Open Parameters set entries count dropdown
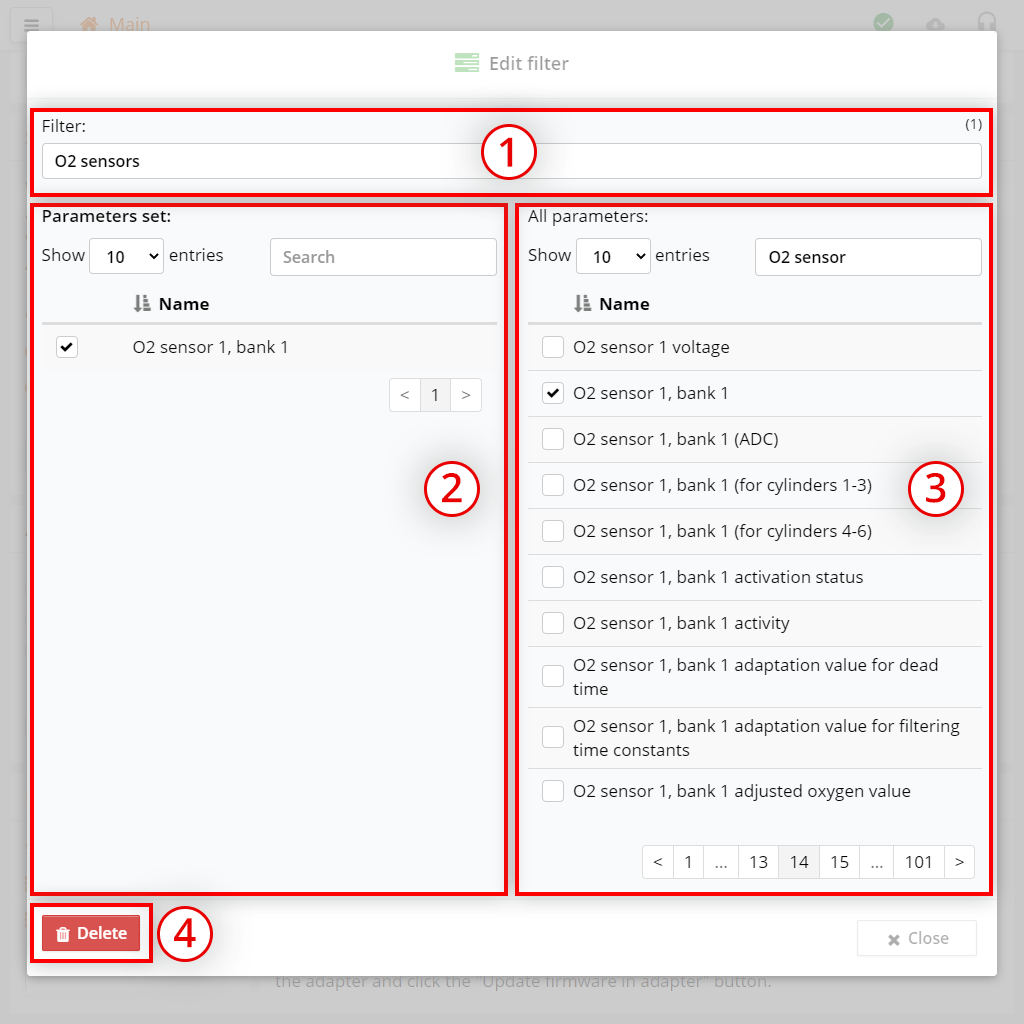This screenshot has height=1024, width=1024. 126,257
